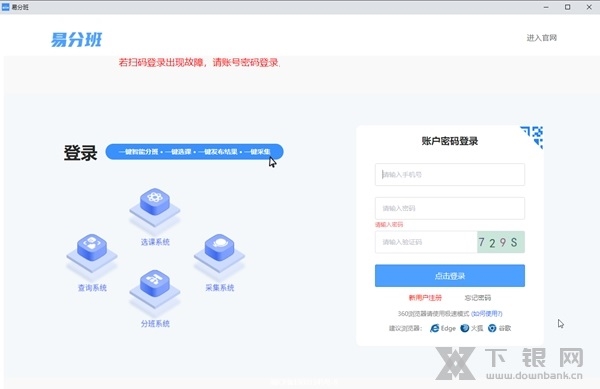The height and width of the screenshot is (389, 600).
Task: Click the blue 一键智能分班 banner
Action: [194, 151]
